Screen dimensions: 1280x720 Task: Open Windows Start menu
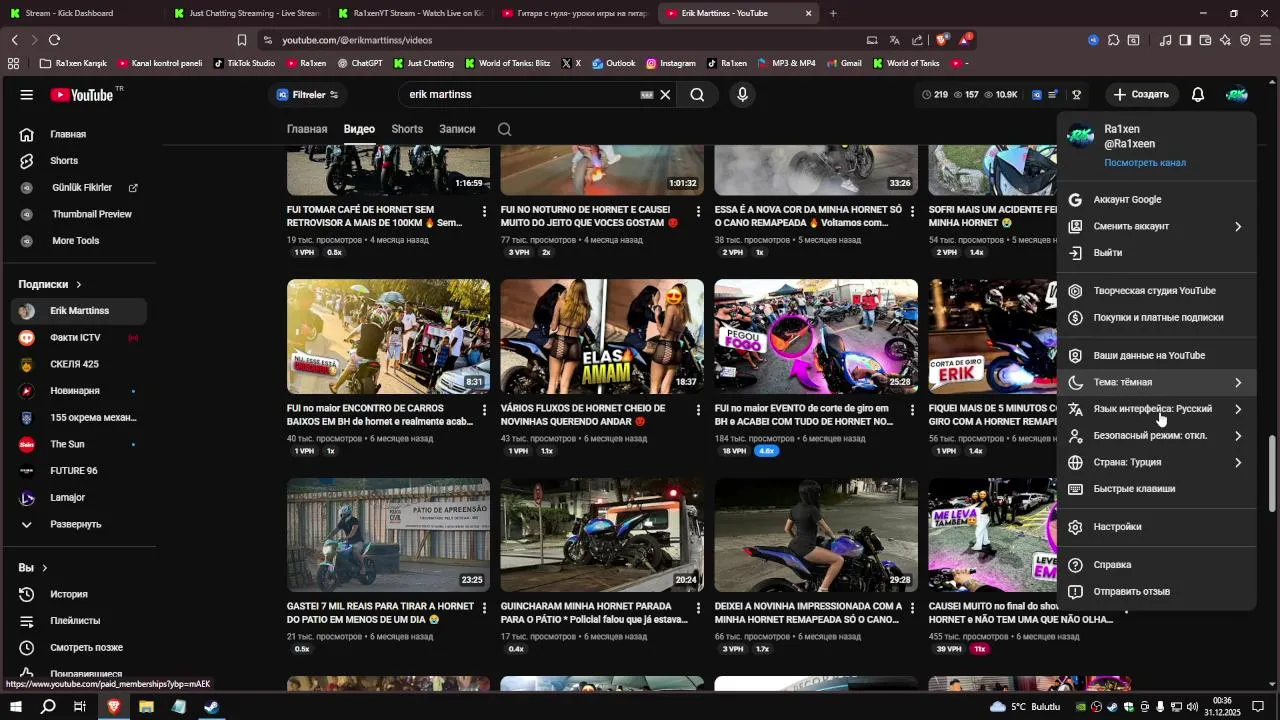click(16, 707)
